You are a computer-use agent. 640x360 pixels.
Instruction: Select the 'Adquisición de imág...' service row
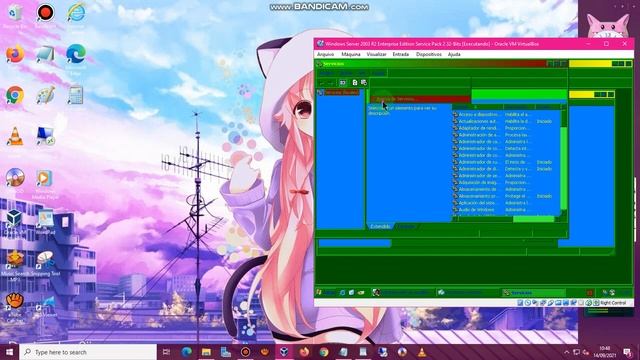(x=506, y=182)
